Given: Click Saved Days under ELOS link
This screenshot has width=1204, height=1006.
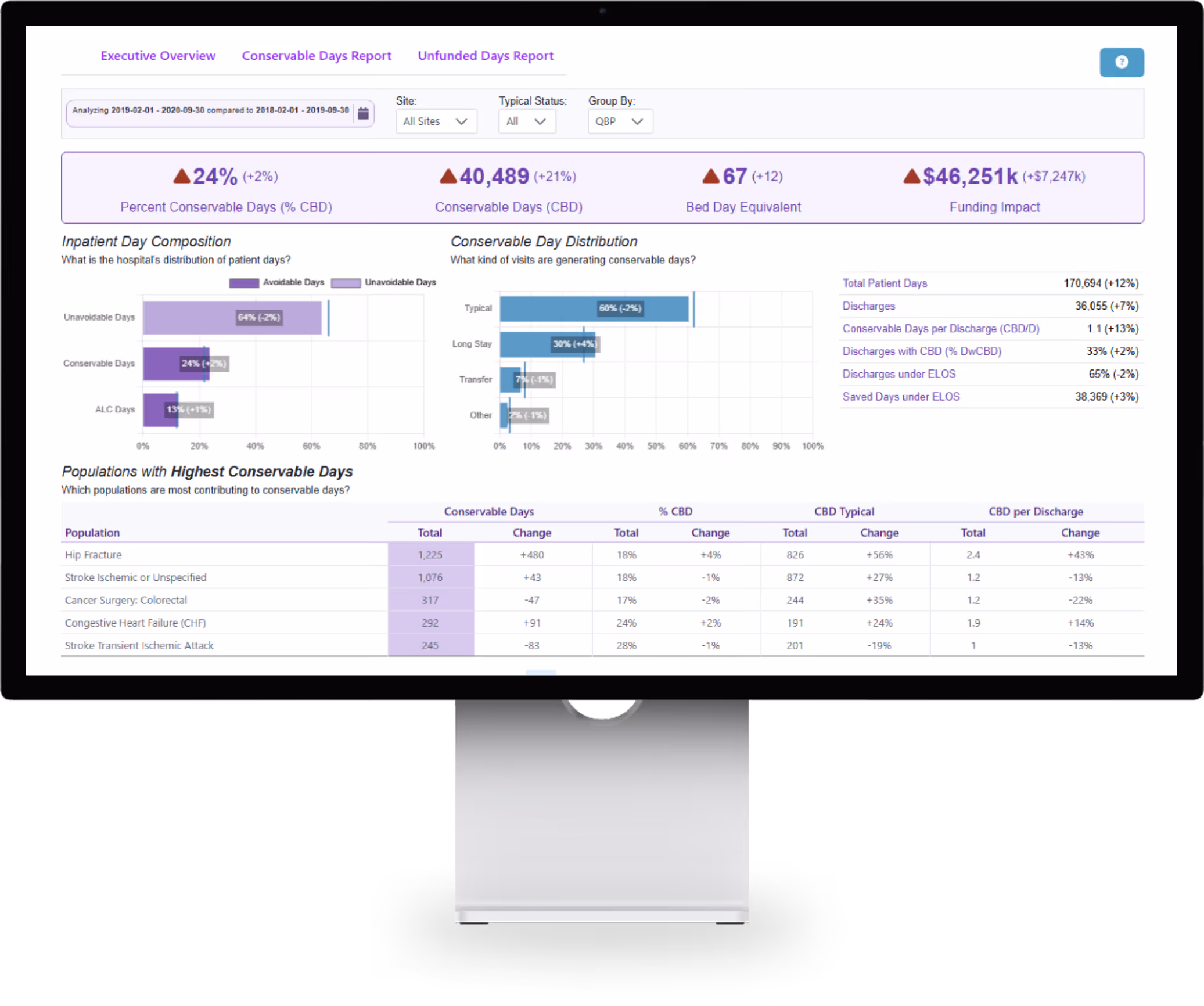Looking at the screenshot, I should [901, 397].
